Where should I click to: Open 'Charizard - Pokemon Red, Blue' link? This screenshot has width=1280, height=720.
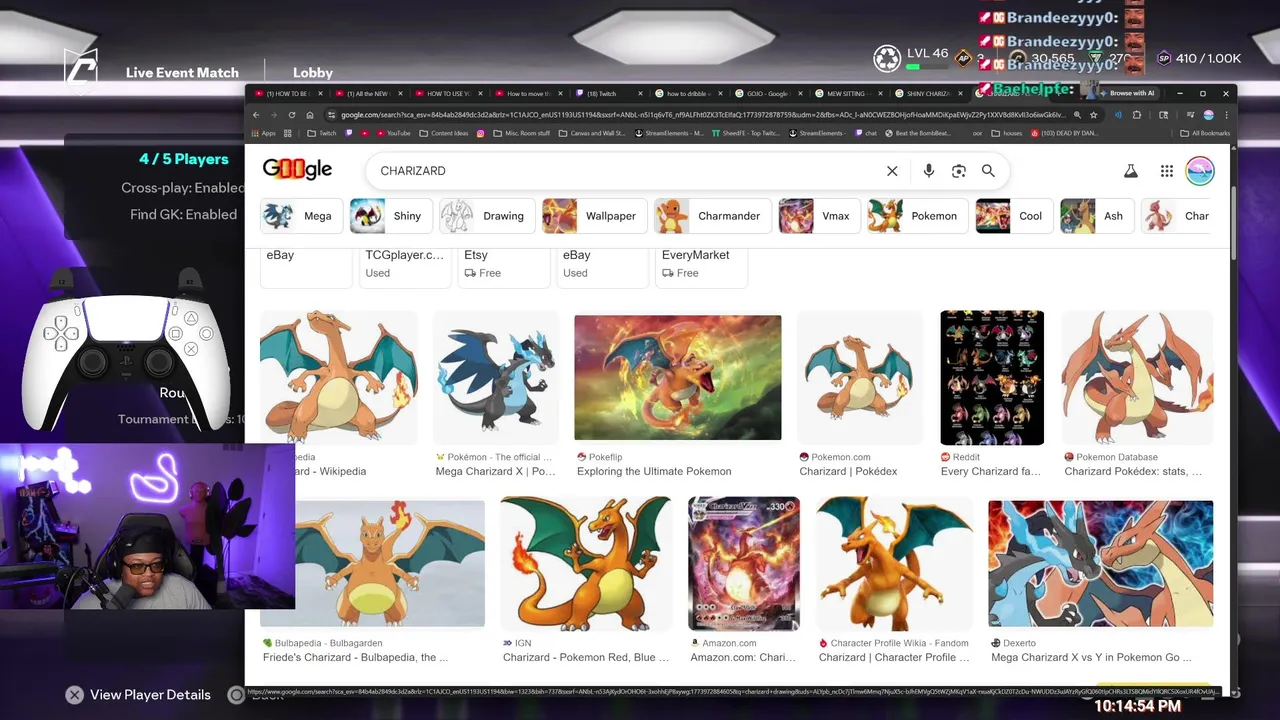coord(586,657)
